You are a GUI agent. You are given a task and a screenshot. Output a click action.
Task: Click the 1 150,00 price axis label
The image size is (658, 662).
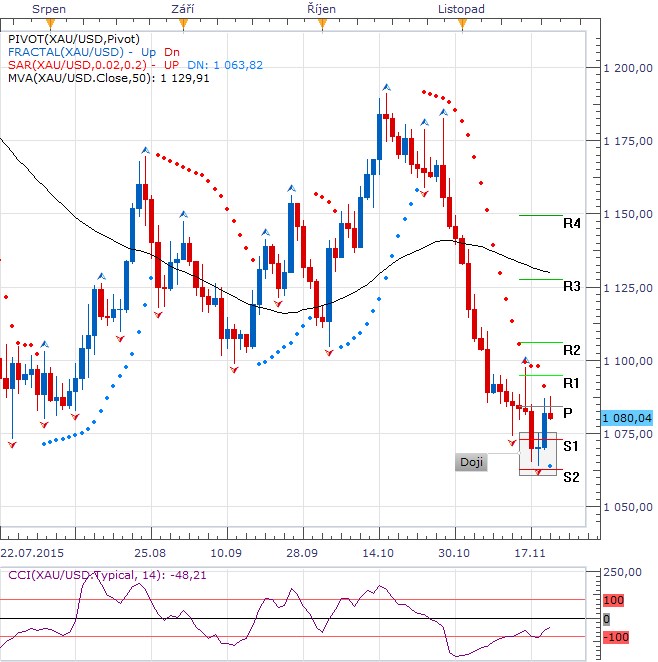click(628, 214)
